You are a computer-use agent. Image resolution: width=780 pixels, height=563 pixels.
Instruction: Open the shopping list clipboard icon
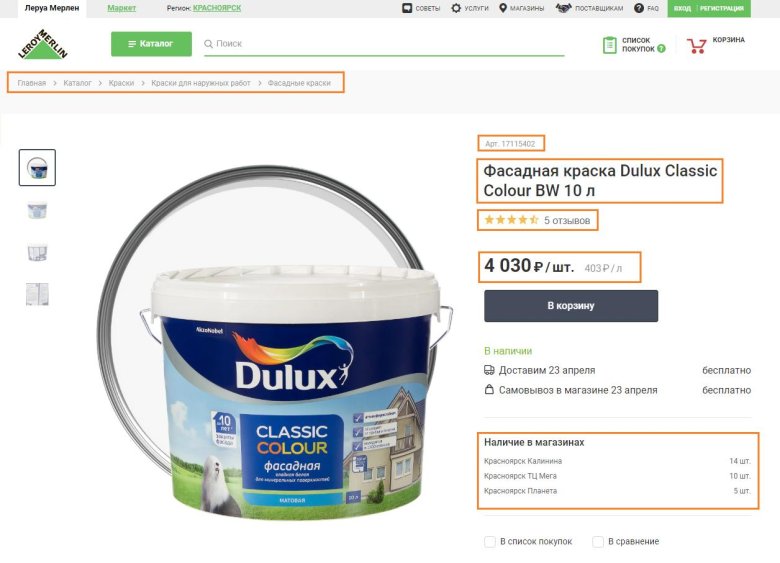pyautogui.click(x=609, y=45)
